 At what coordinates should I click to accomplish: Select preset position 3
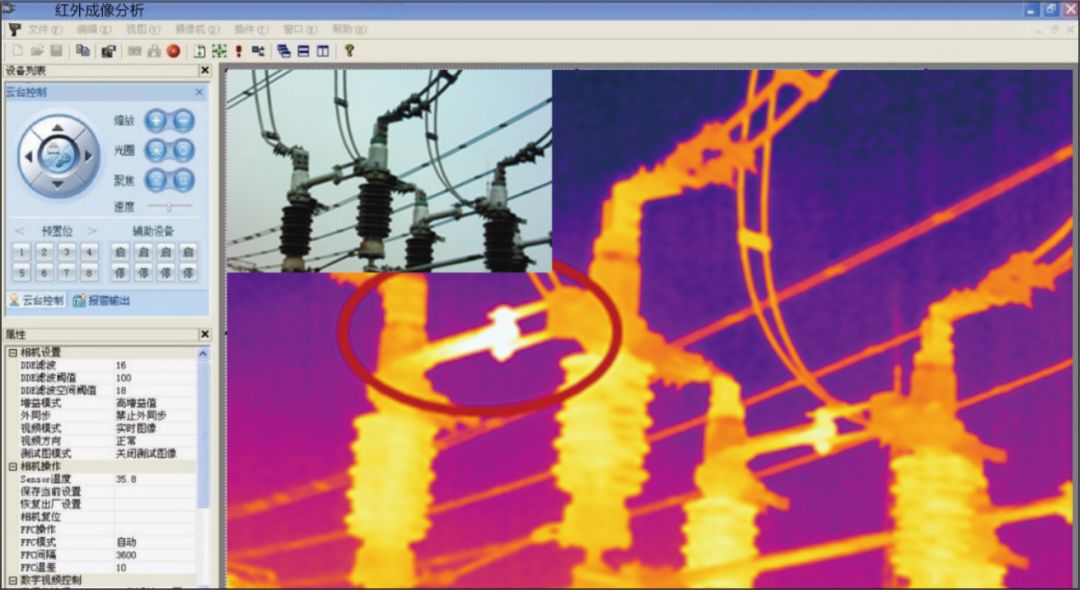pos(66,251)
